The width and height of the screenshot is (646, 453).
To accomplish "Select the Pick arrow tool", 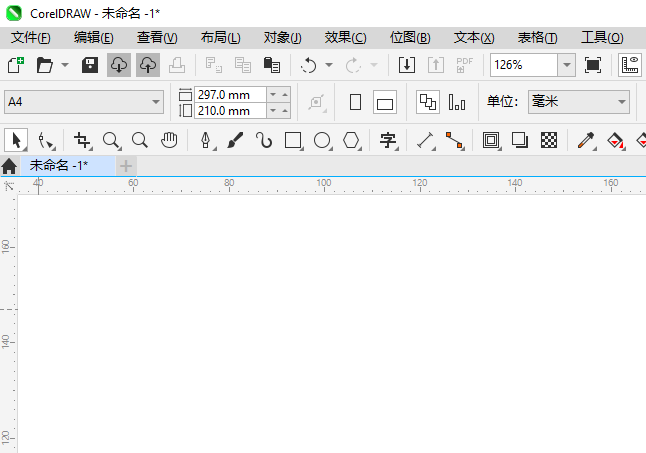I will [16, 140].
